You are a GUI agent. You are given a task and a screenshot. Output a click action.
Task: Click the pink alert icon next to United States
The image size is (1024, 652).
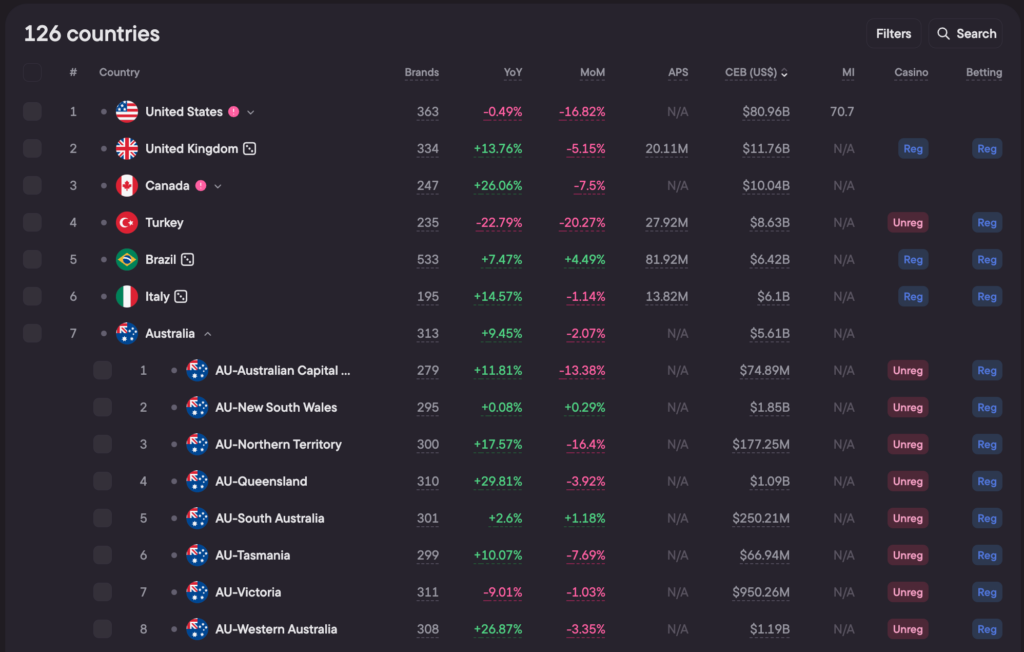(233, 112)
